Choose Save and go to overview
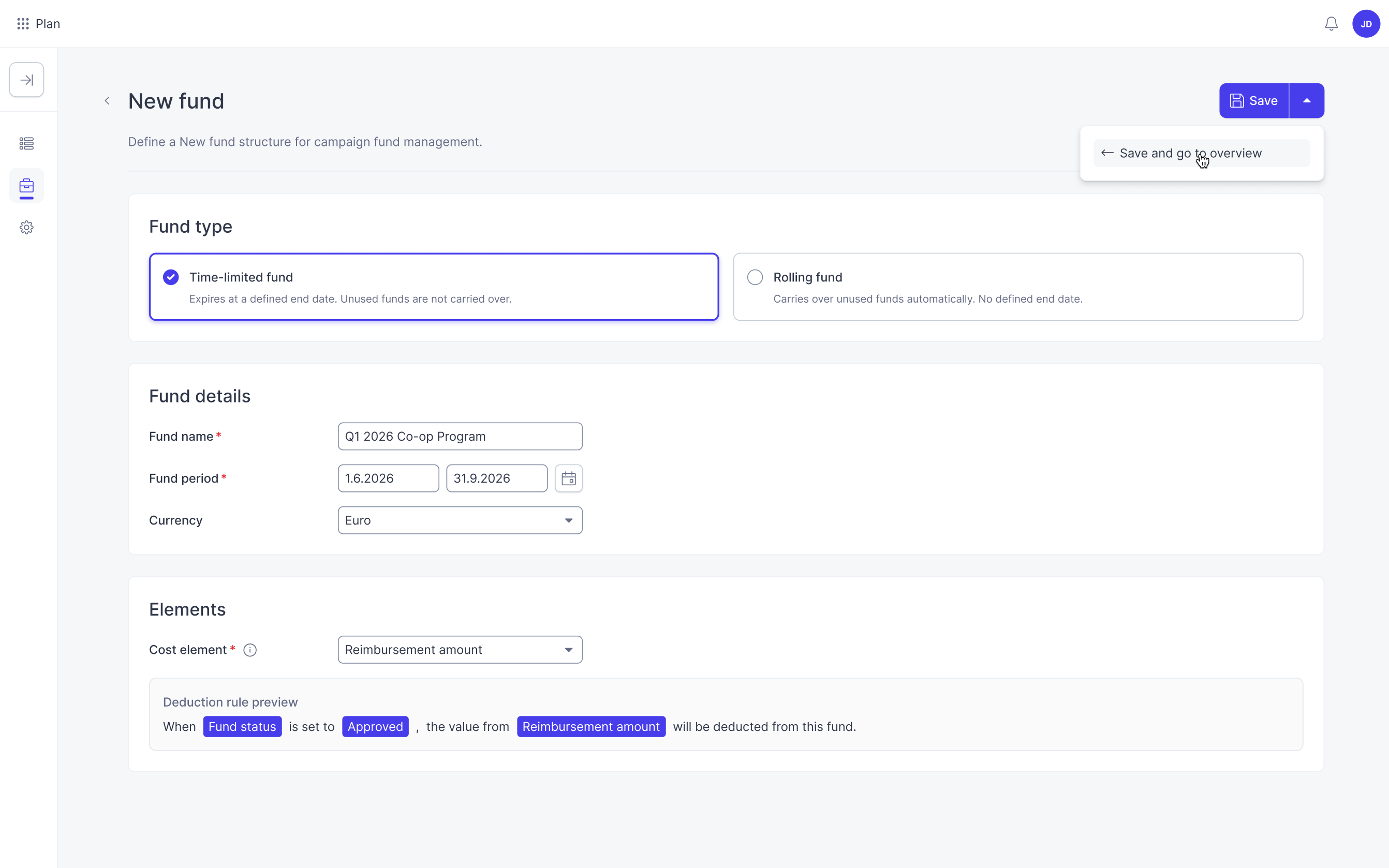The width and height of the screenshot is (1389, 868). click(1201, 153)
